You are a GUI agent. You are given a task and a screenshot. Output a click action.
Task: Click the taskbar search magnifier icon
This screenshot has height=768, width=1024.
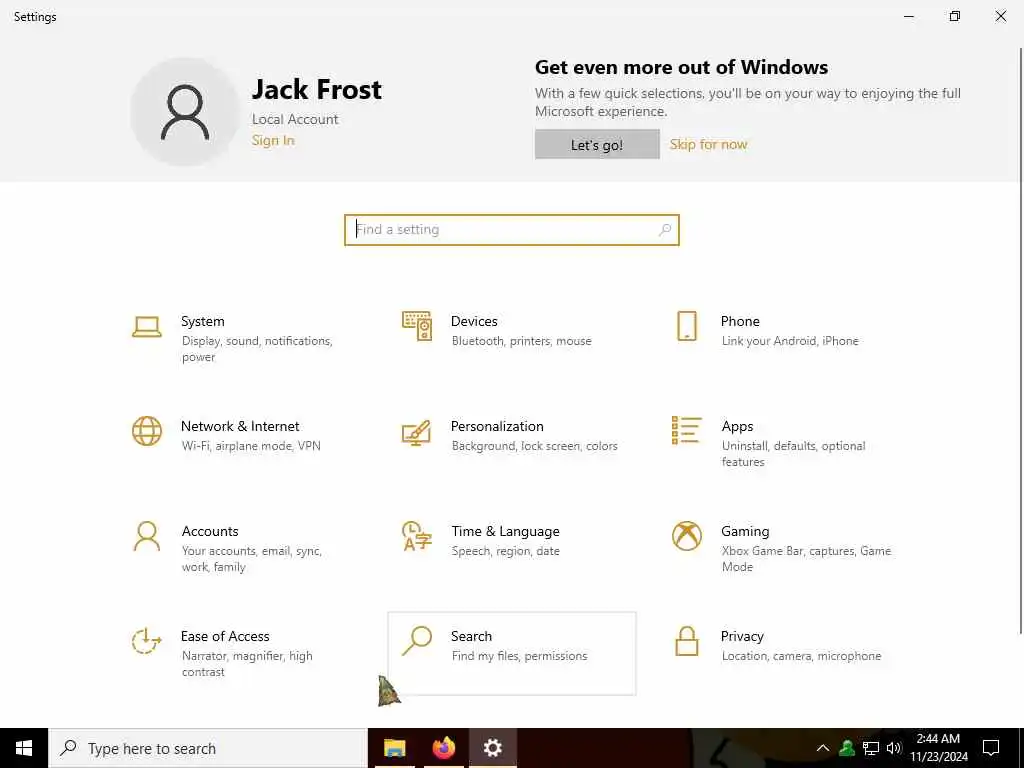point(68,748)
